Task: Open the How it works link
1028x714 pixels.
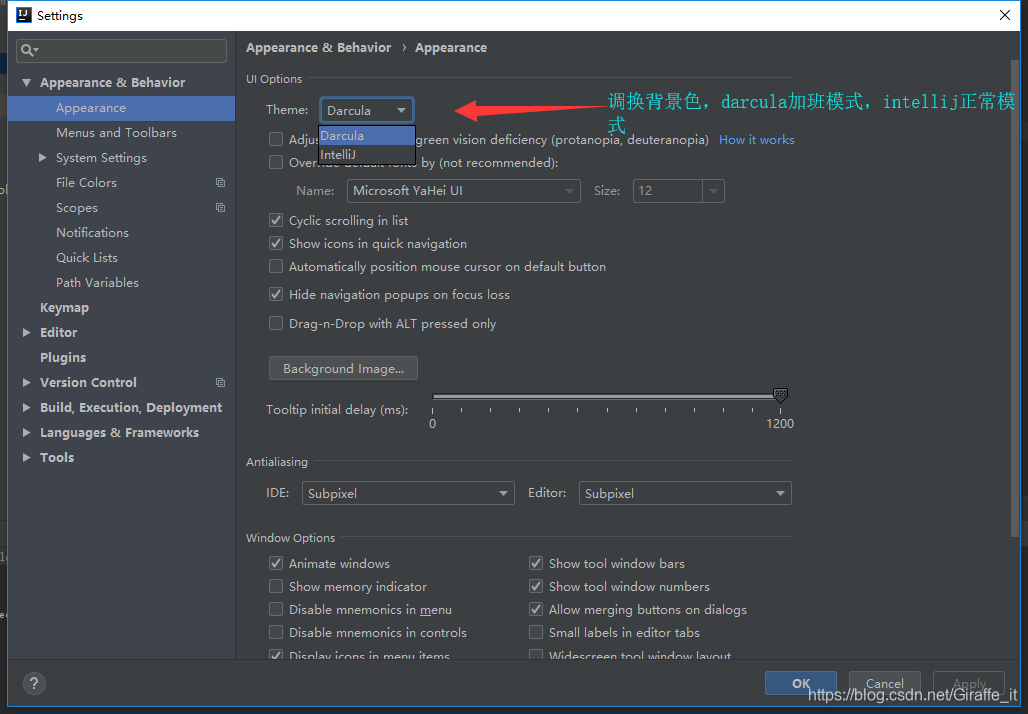Action: tap(757, 140)
